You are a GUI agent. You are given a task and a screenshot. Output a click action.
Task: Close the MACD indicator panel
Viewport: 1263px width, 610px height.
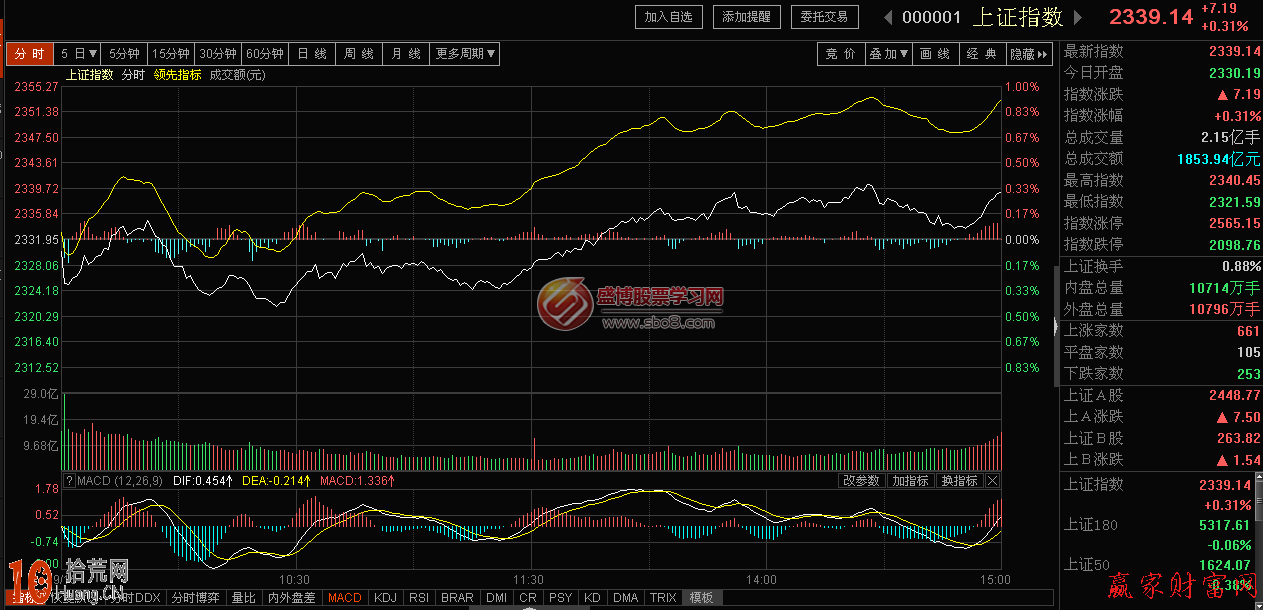[x=992, y=481]
